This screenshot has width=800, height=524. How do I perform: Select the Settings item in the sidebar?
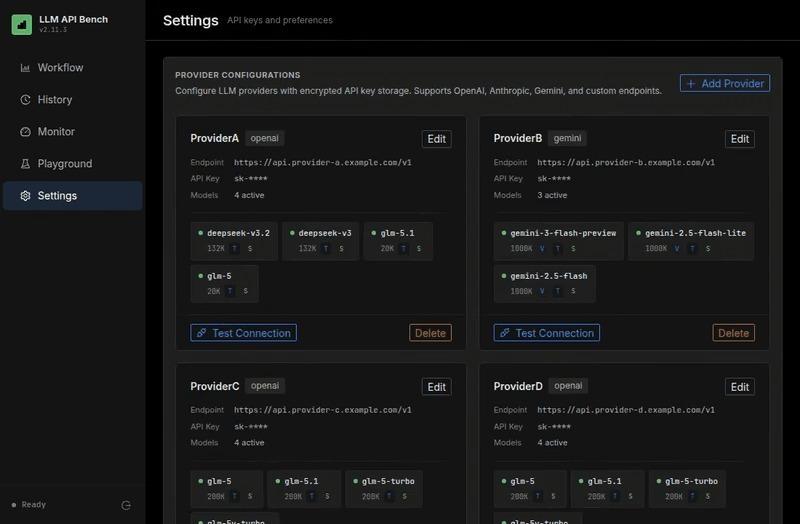(72, 196)
